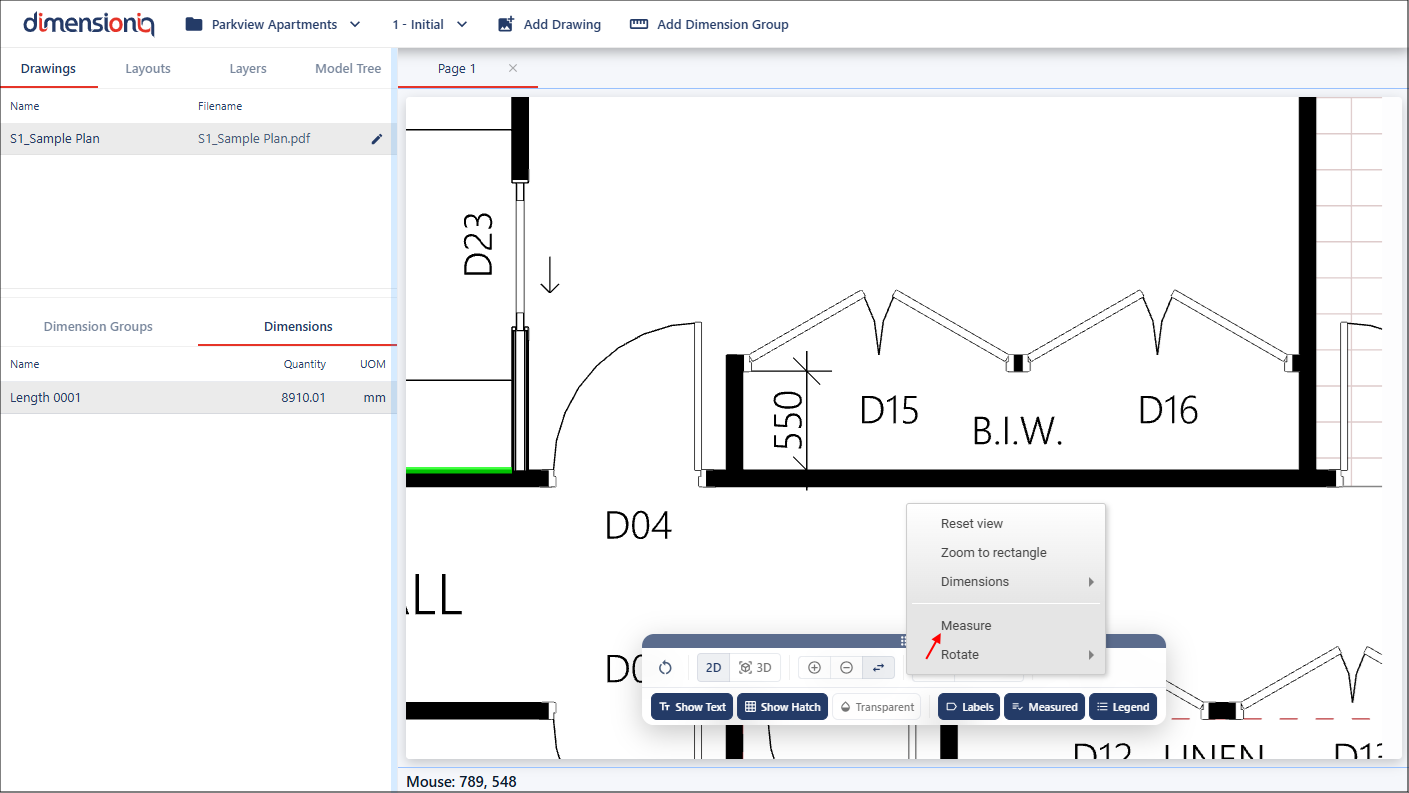The width and height of the screenshot is (1409, 793).
Task: Open the '1 - Initial' revision dropdown
Action: (430, 24)
